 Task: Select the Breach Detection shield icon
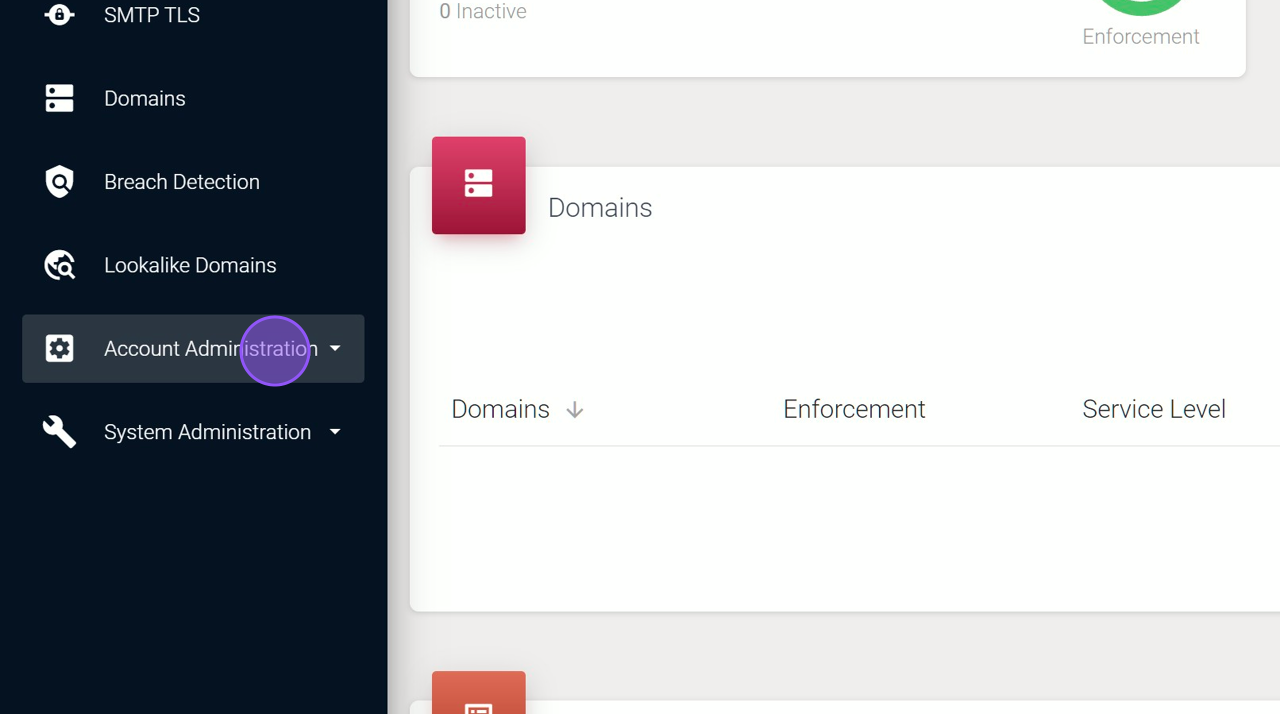point(59,181)
